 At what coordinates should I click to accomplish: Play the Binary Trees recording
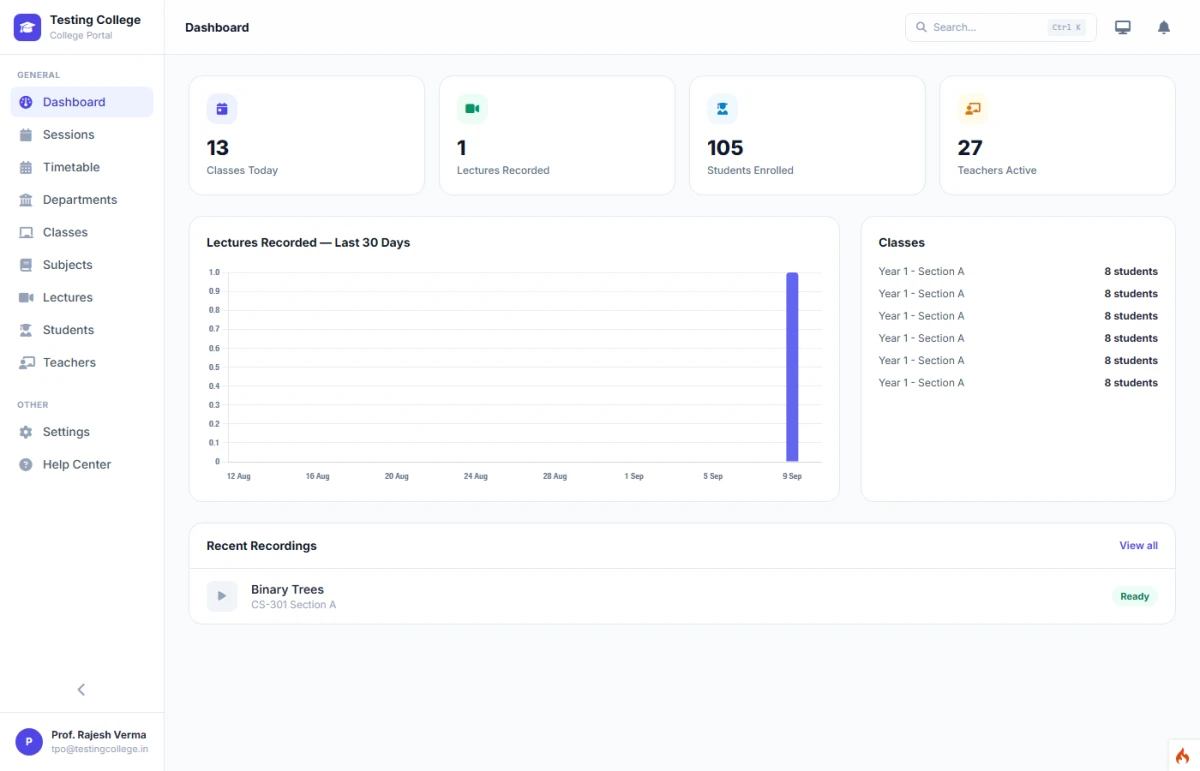click(x=222, y=596)
